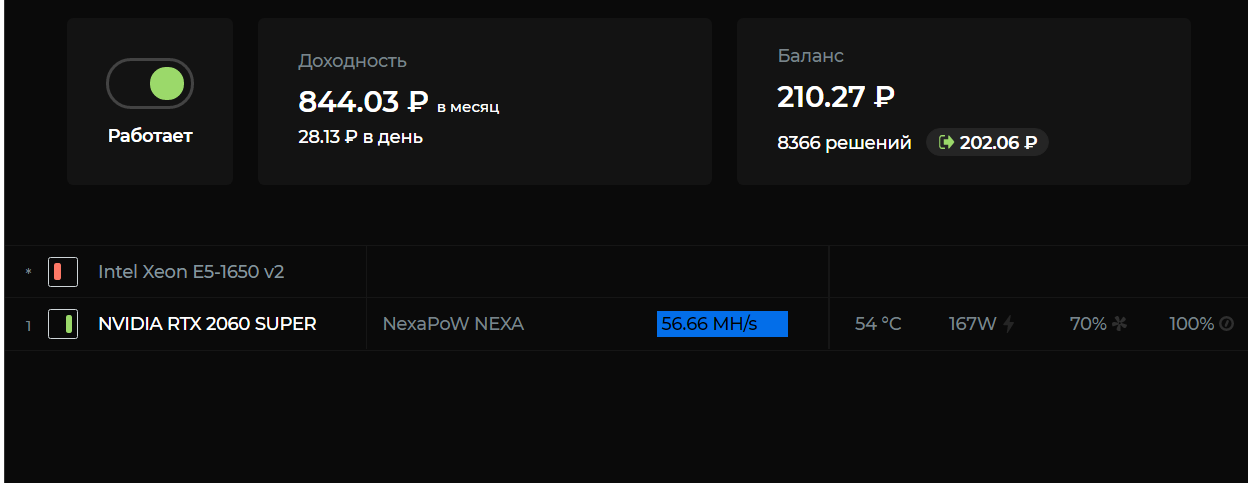Click the 28.13 ₽ в день daily income
The height and width of the screenshot is (483, 1248).
[360, 137]
